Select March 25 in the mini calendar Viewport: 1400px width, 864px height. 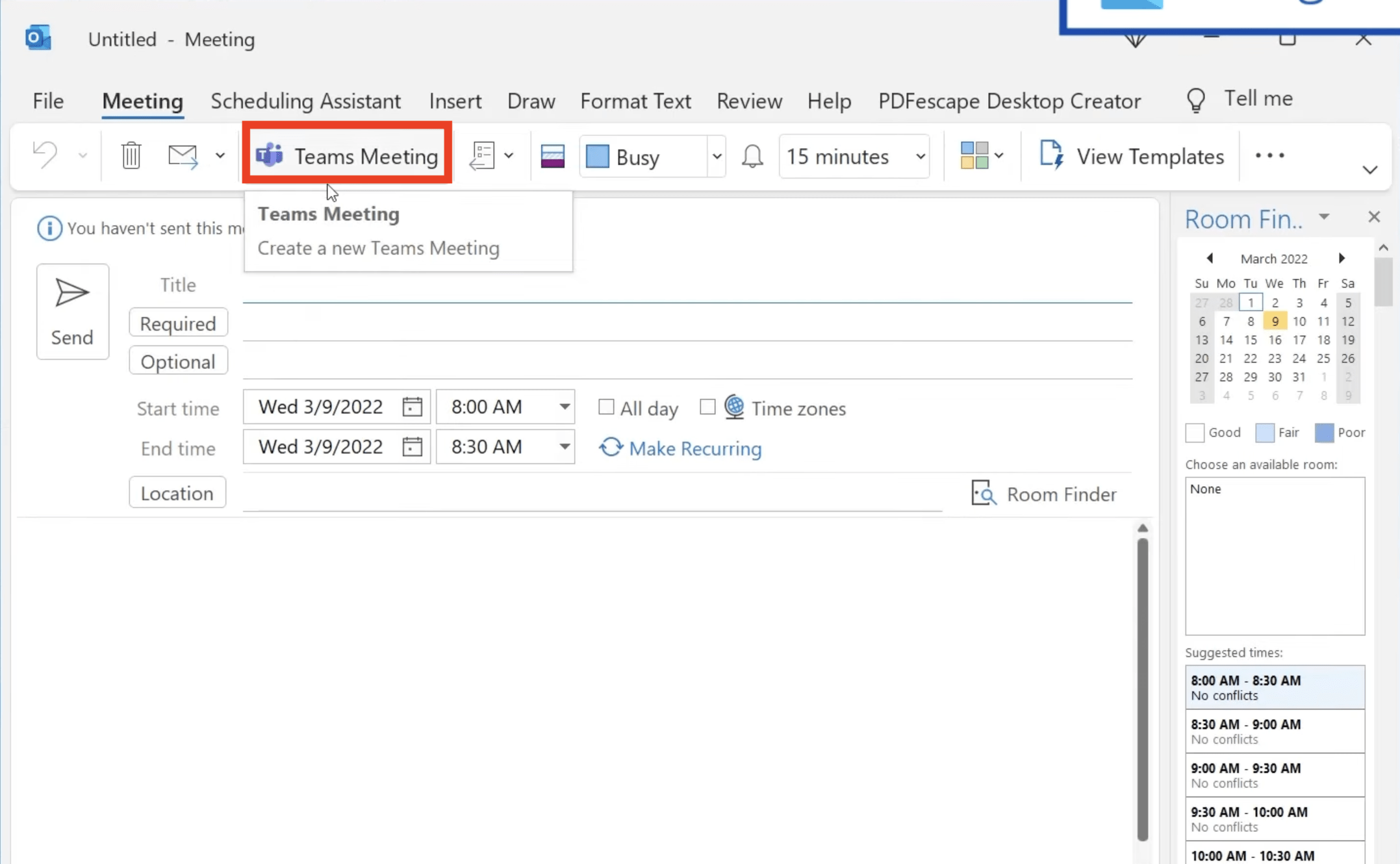point(1323,358)
